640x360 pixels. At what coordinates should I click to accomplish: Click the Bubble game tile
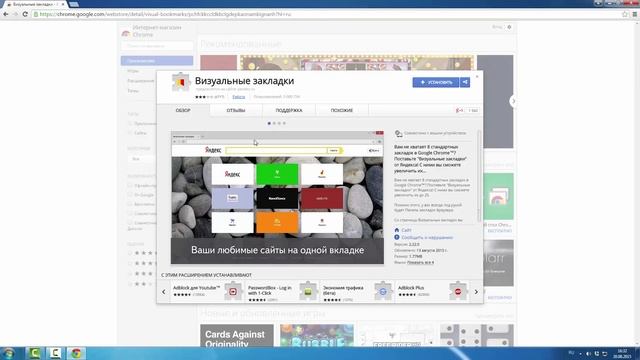point(317,336)
